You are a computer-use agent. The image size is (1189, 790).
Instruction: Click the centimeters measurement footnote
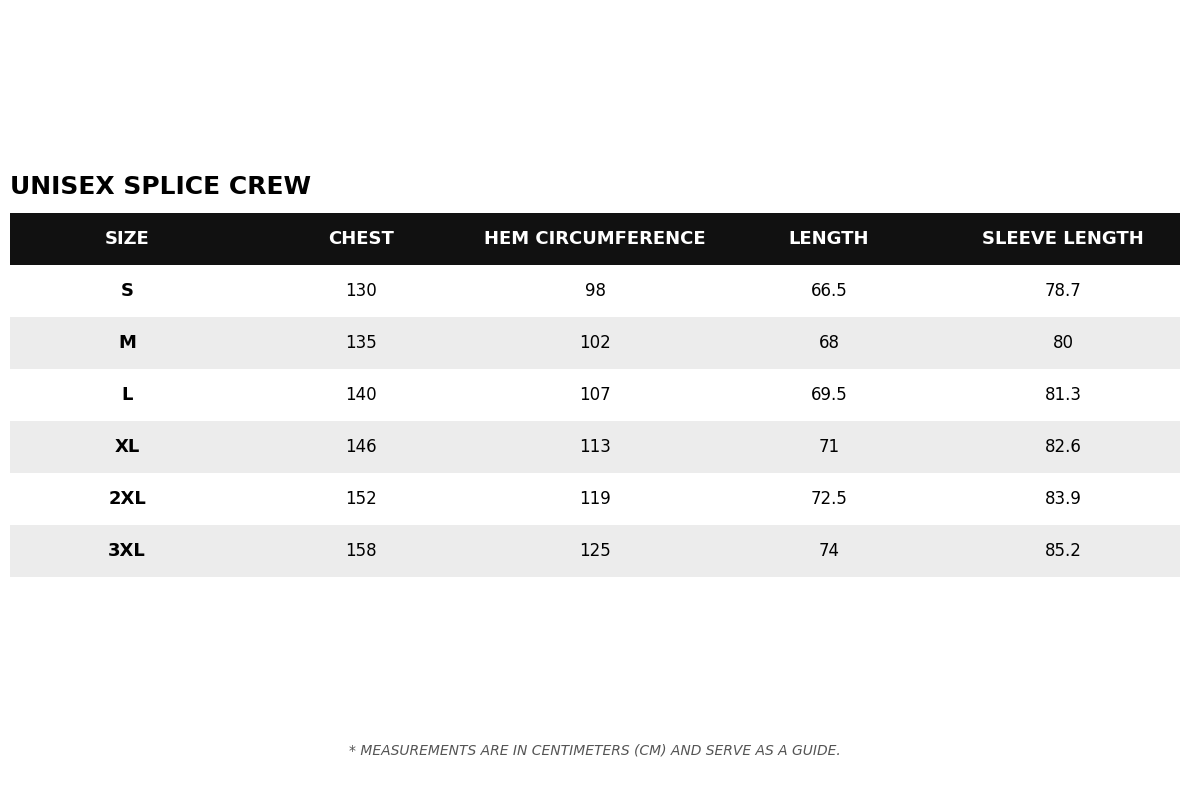click(x=594, y=751)
